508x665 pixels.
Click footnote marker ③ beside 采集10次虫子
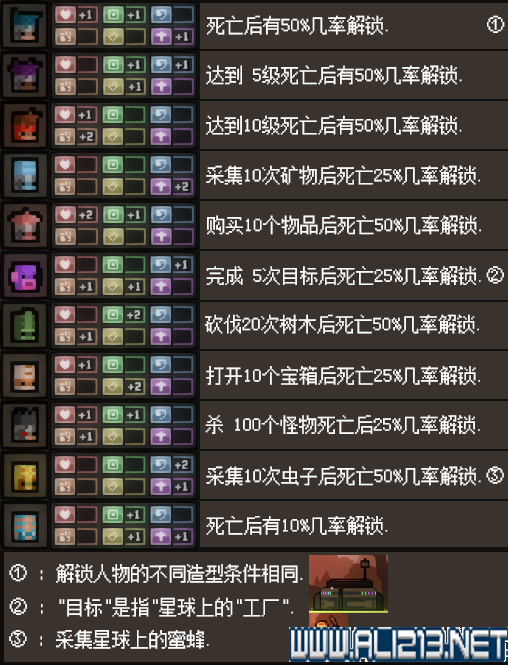click(495, 475)
